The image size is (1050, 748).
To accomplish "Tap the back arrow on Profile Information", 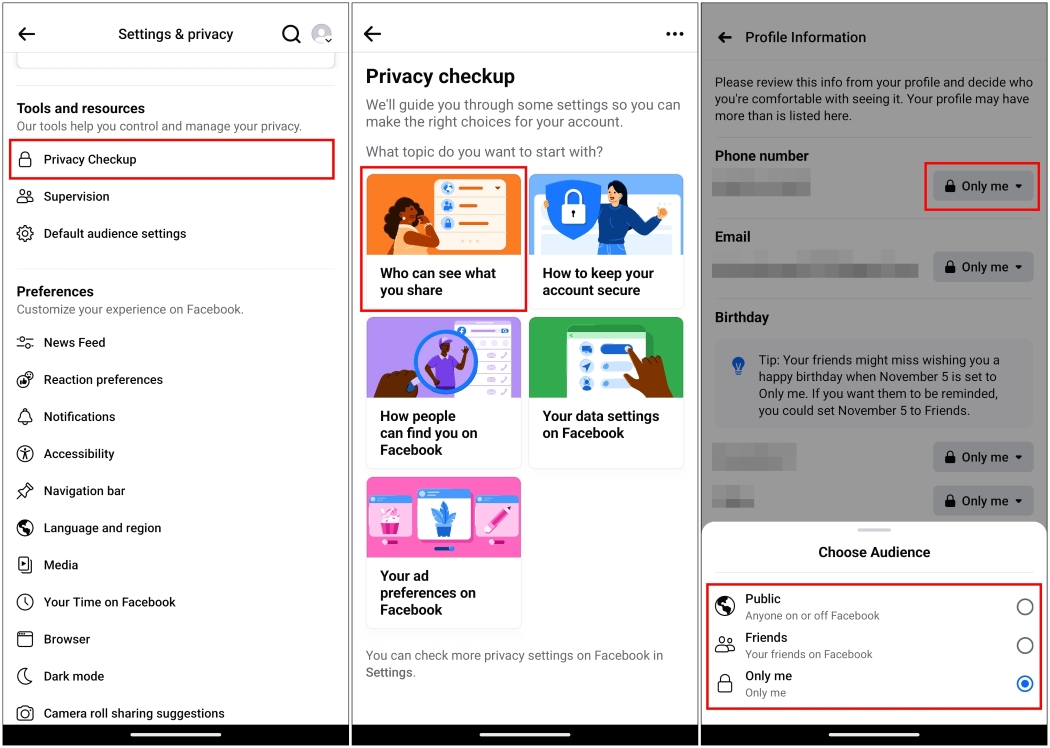I will pyautogui.click(x=722, y=37).
